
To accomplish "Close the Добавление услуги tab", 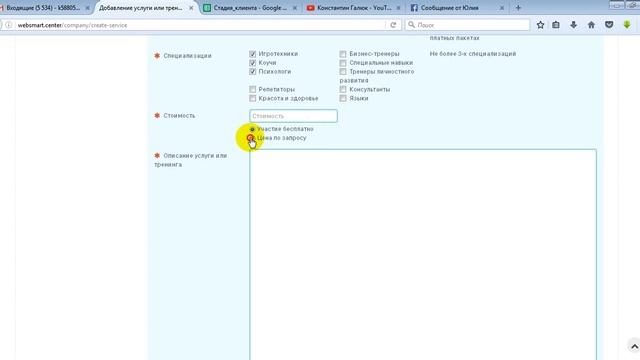I will point(191,8).
